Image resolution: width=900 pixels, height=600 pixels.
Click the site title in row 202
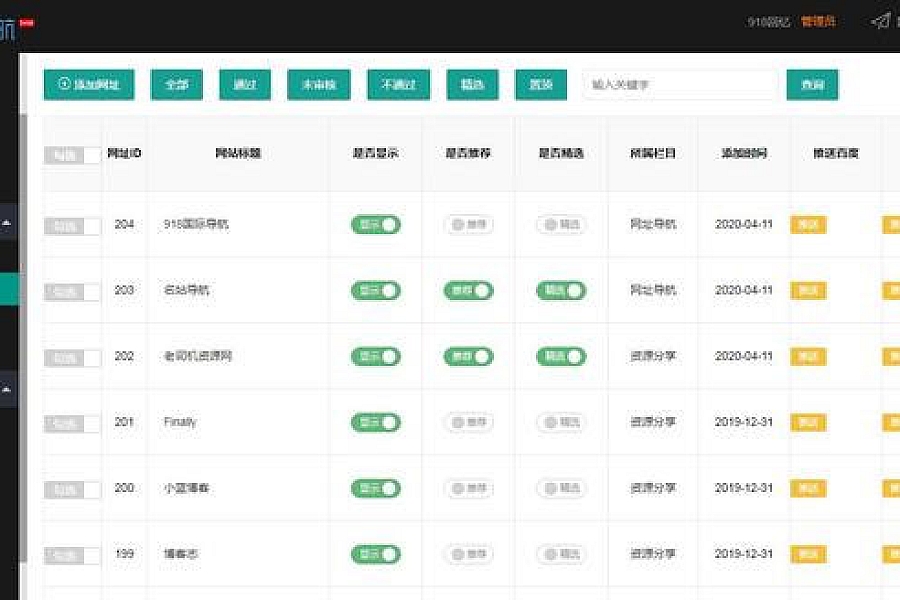point(198,356)
